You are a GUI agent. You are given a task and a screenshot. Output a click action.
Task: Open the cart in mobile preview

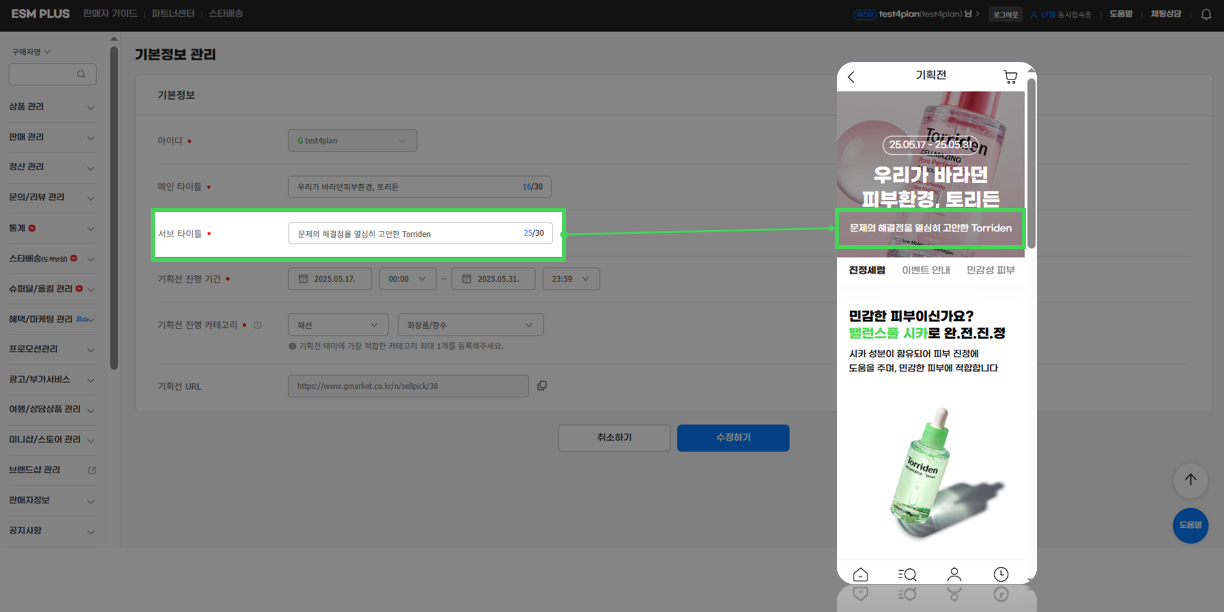(x=1010, y=77)
